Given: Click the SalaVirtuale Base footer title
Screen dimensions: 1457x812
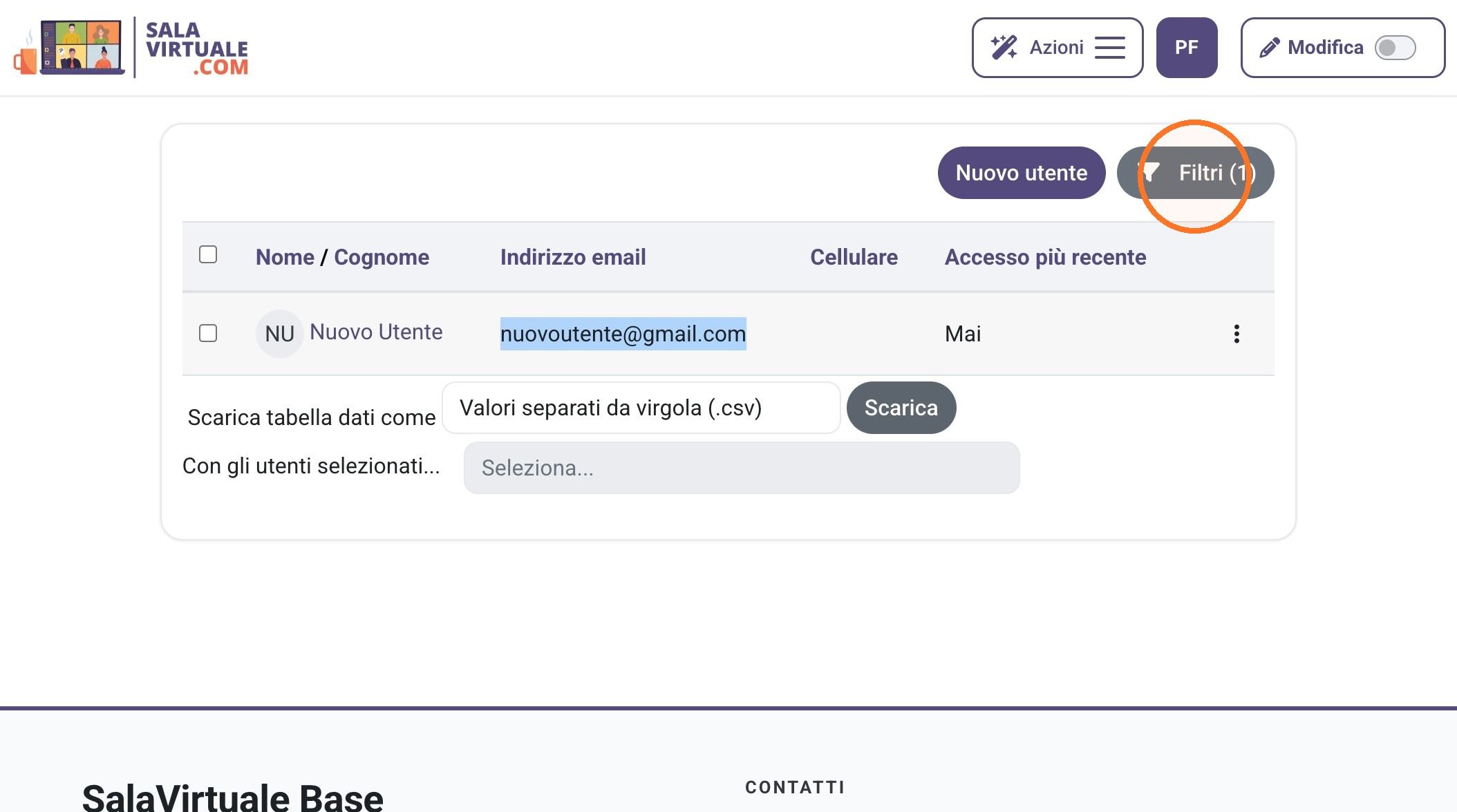Looking at the screenshot, I should click(x=232, y=798).
